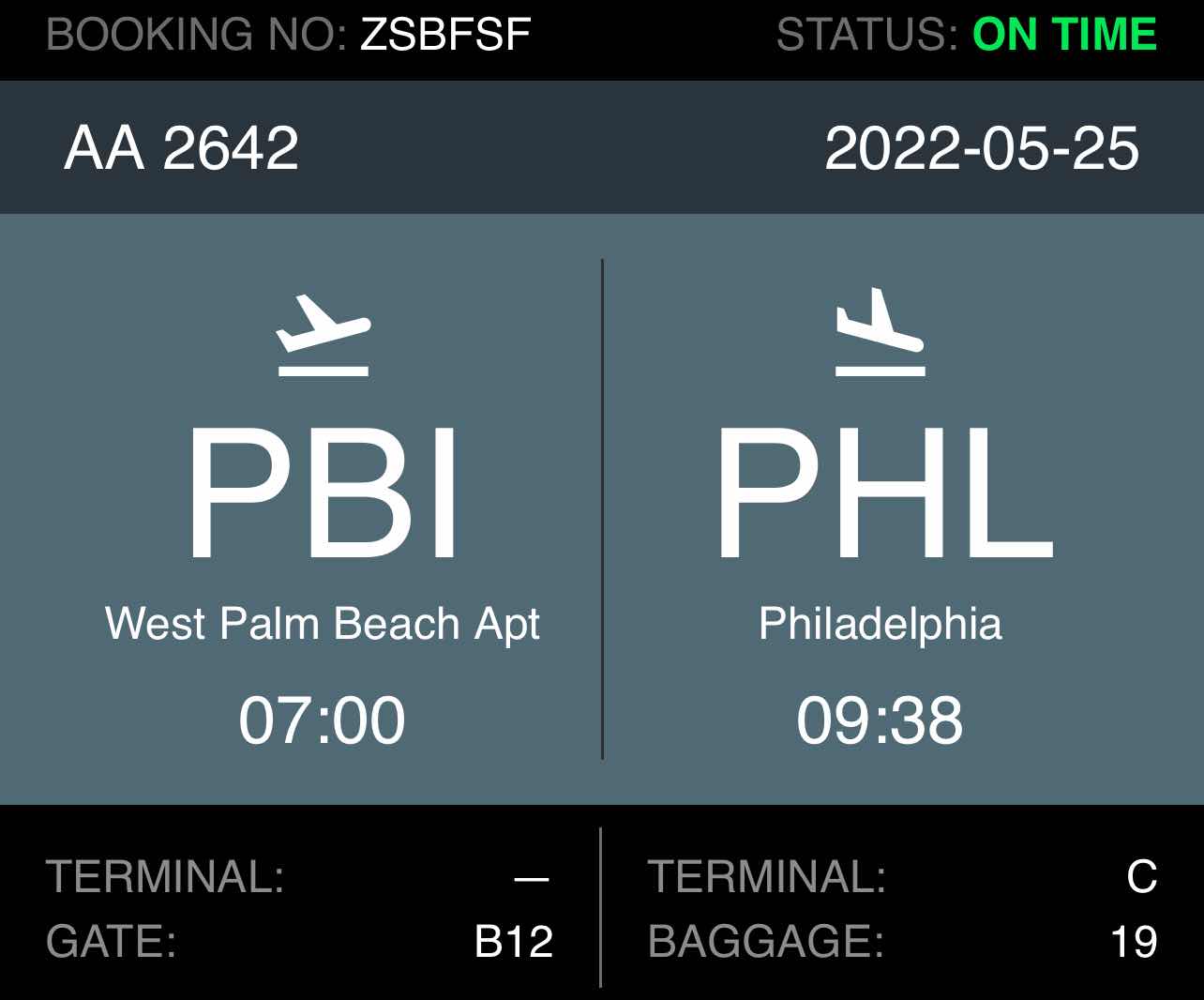Click the arrival airplane landing icon

880,332
